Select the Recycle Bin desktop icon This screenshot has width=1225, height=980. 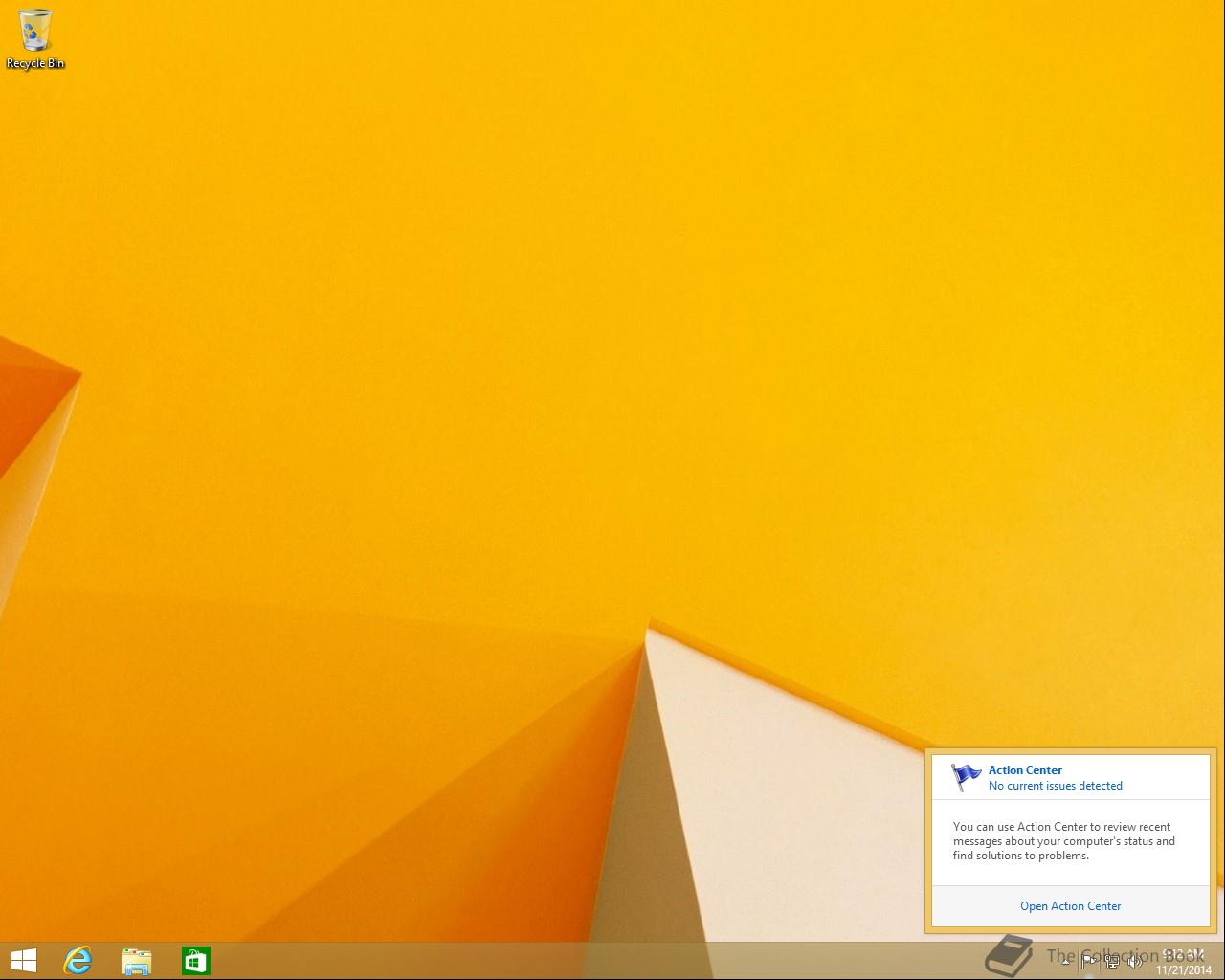pos(35,31)
